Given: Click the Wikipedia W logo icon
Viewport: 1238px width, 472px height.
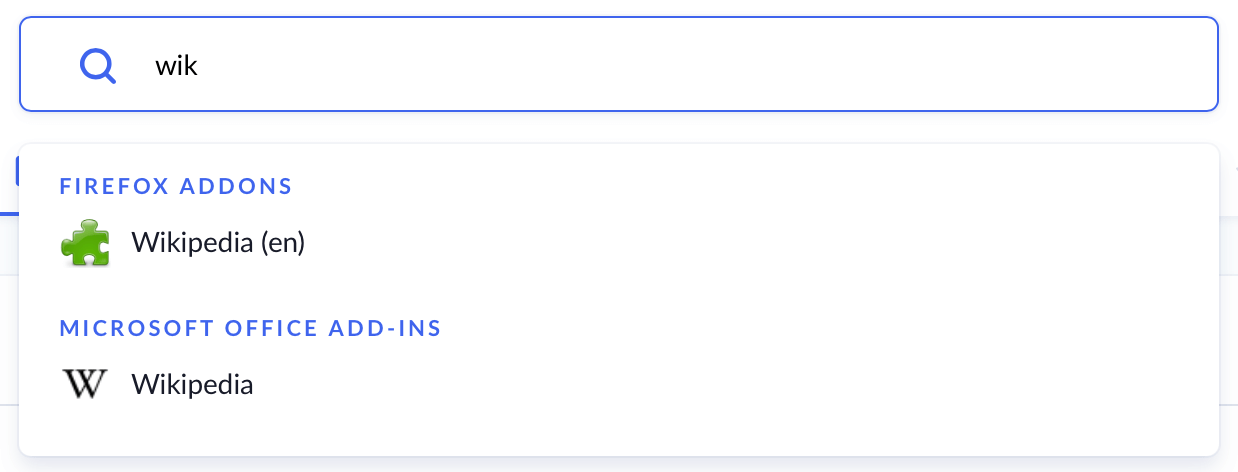Looking at the screenshot, I should point(84,384).
